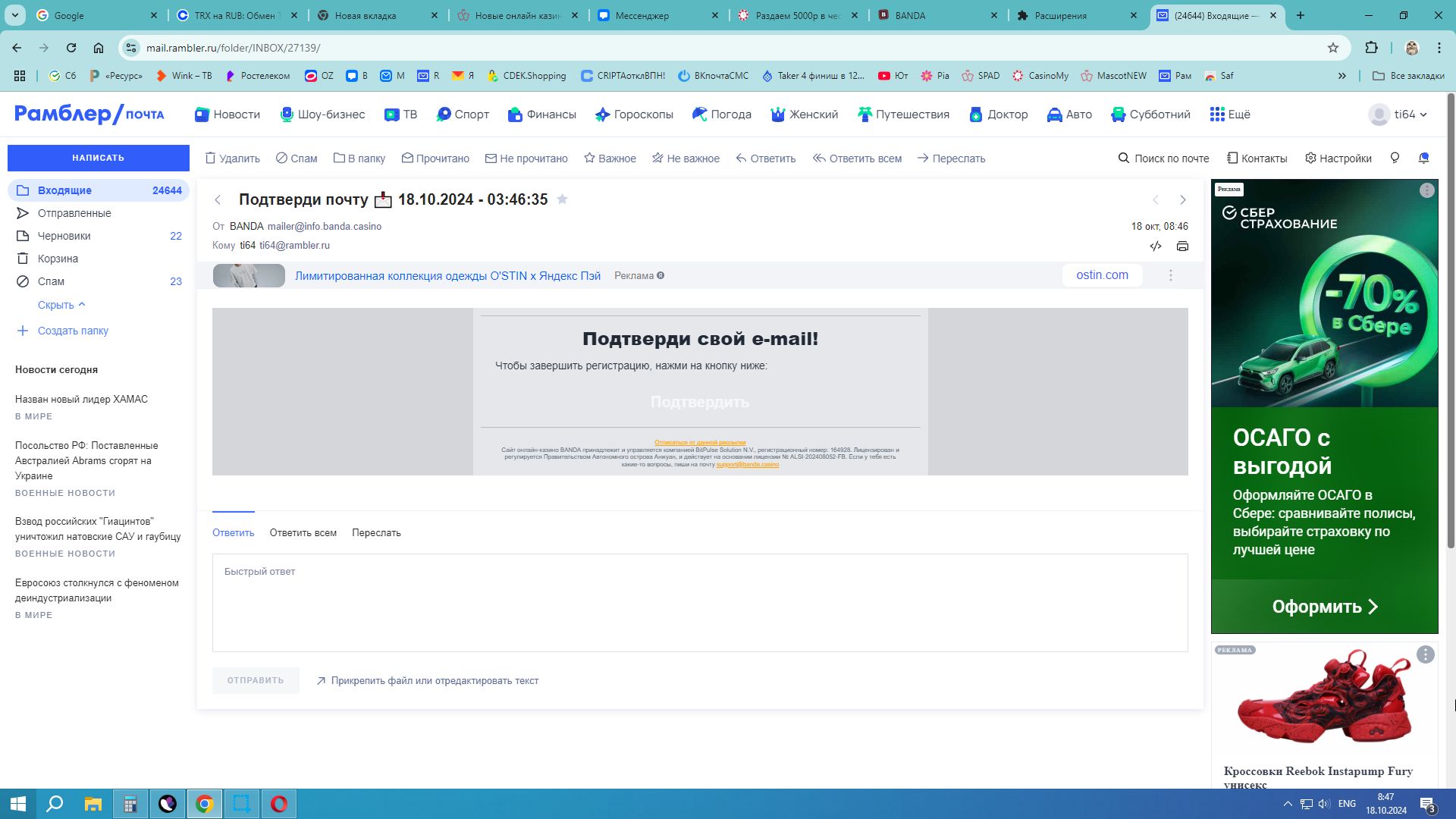This screenshot has width=1456, height=819.
Task: Go to next email arrow
Action: pos(1182,200)
